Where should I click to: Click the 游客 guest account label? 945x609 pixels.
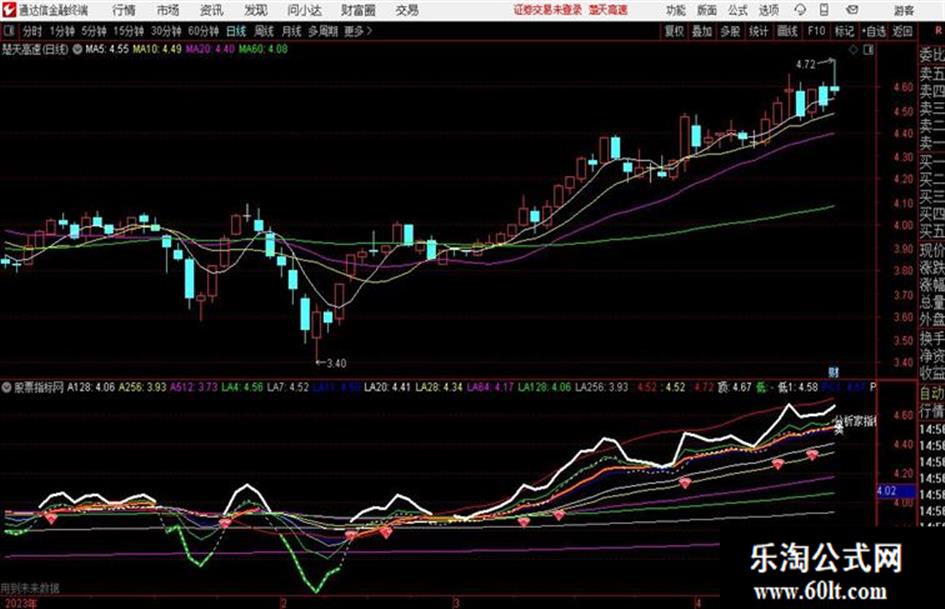pos(904,10)
